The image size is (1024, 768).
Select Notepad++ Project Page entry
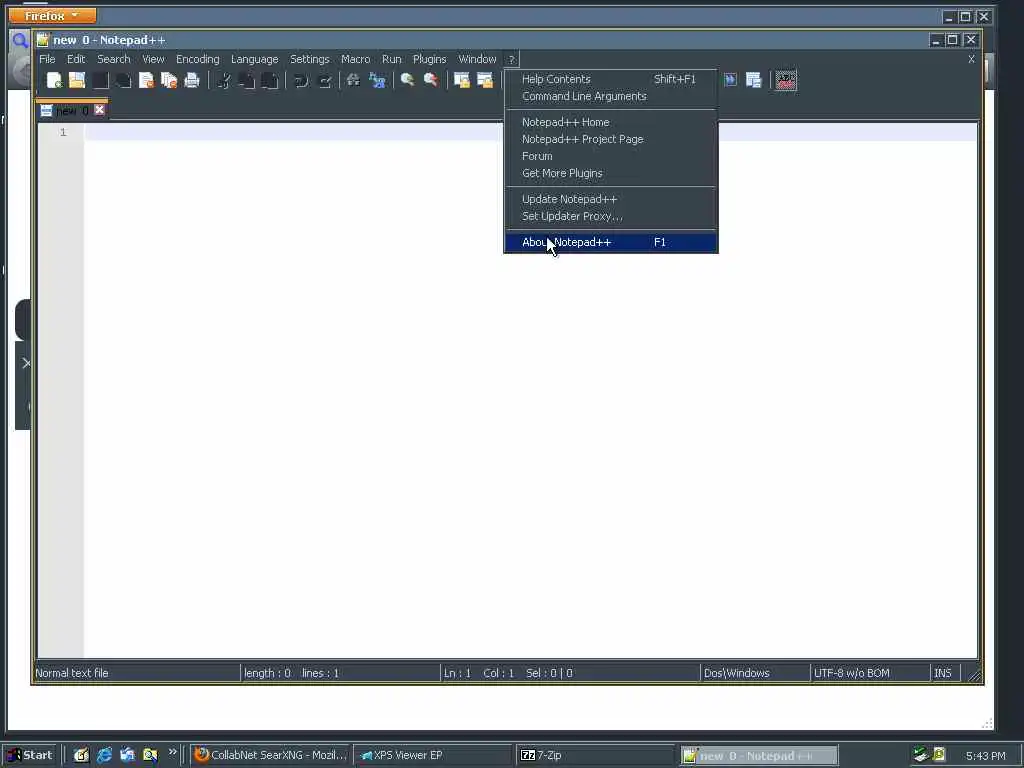[611, 139]
